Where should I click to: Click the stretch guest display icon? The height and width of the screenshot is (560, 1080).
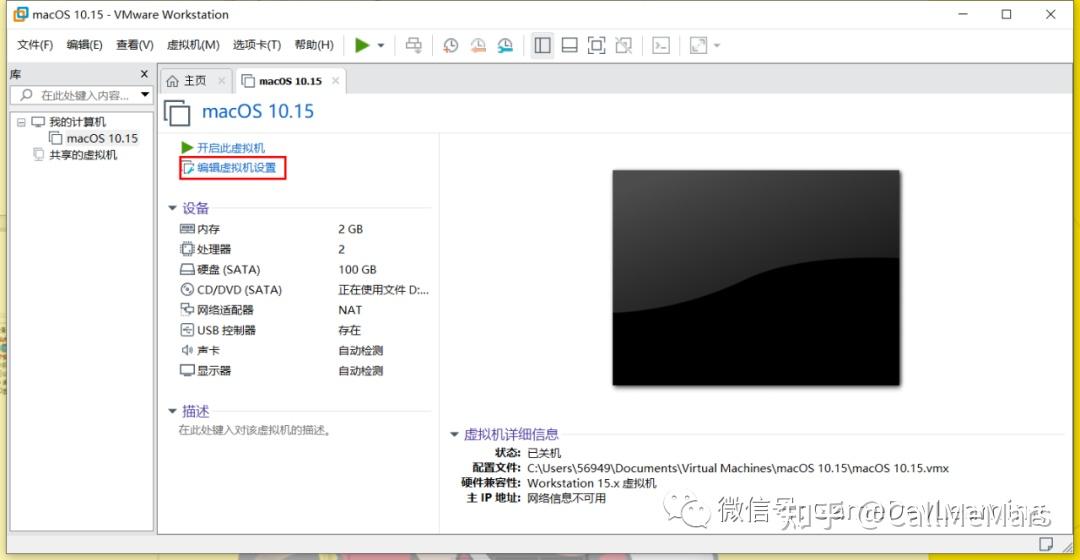click(698, 45)
